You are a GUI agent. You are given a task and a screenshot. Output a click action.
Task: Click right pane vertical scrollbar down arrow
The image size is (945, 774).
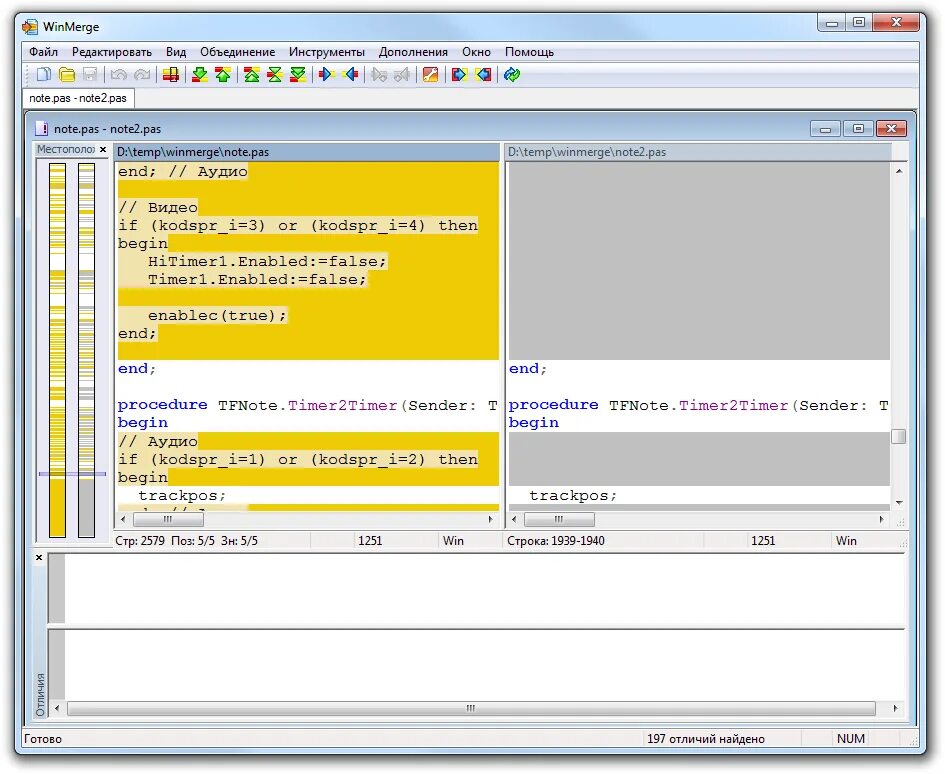coord(899,503)
